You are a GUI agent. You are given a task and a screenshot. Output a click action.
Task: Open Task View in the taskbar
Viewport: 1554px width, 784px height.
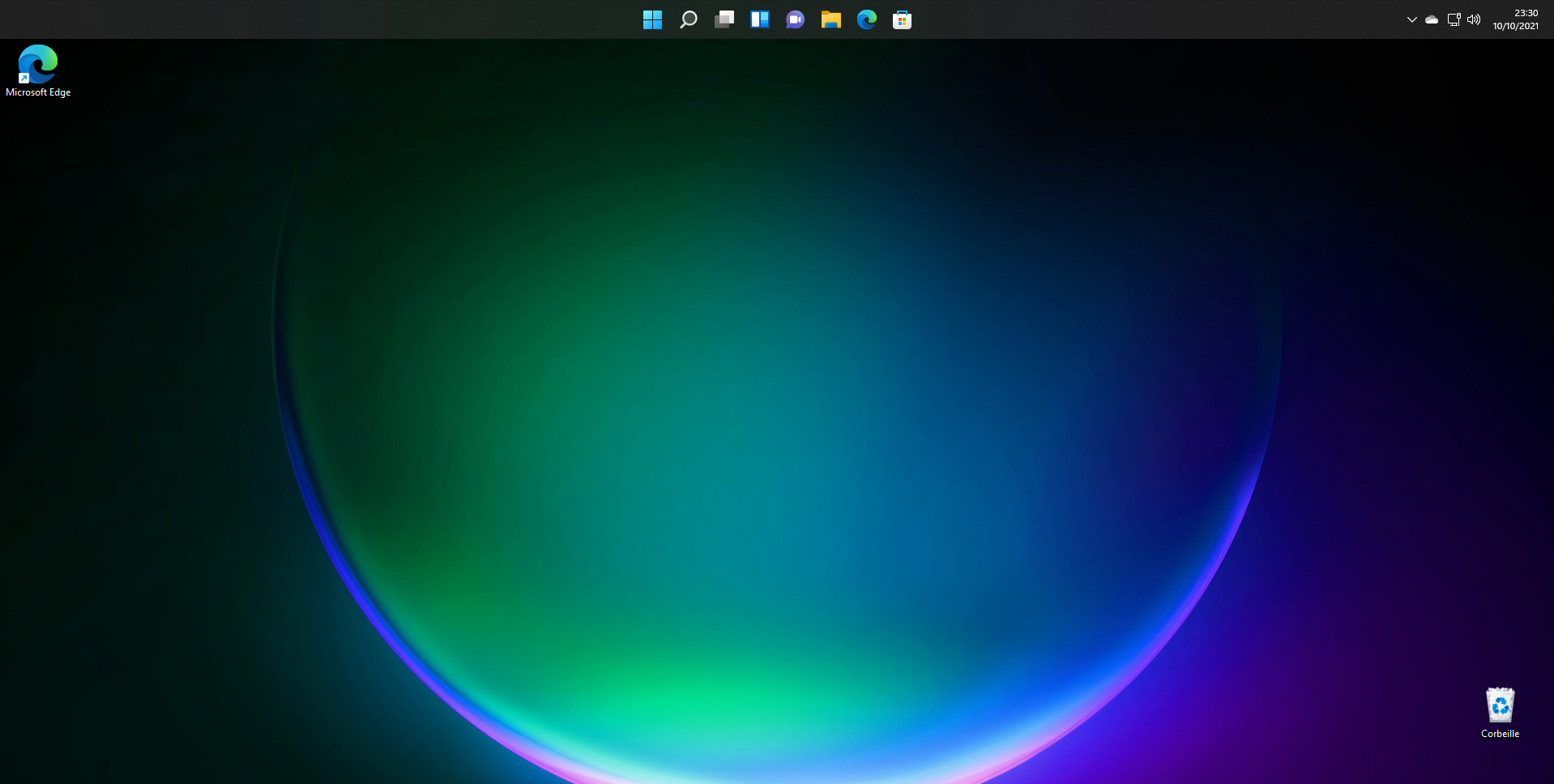[724, 19]
